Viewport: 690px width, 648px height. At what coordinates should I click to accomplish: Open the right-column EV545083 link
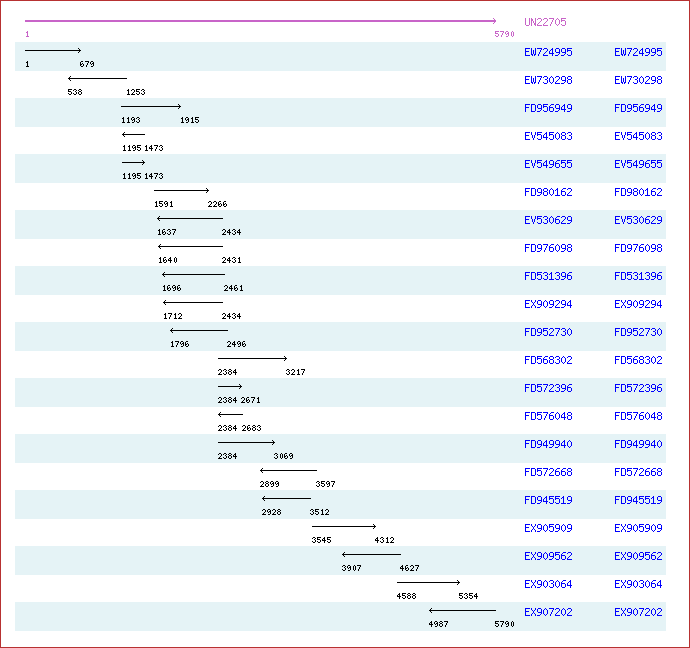tap(638, 136)
